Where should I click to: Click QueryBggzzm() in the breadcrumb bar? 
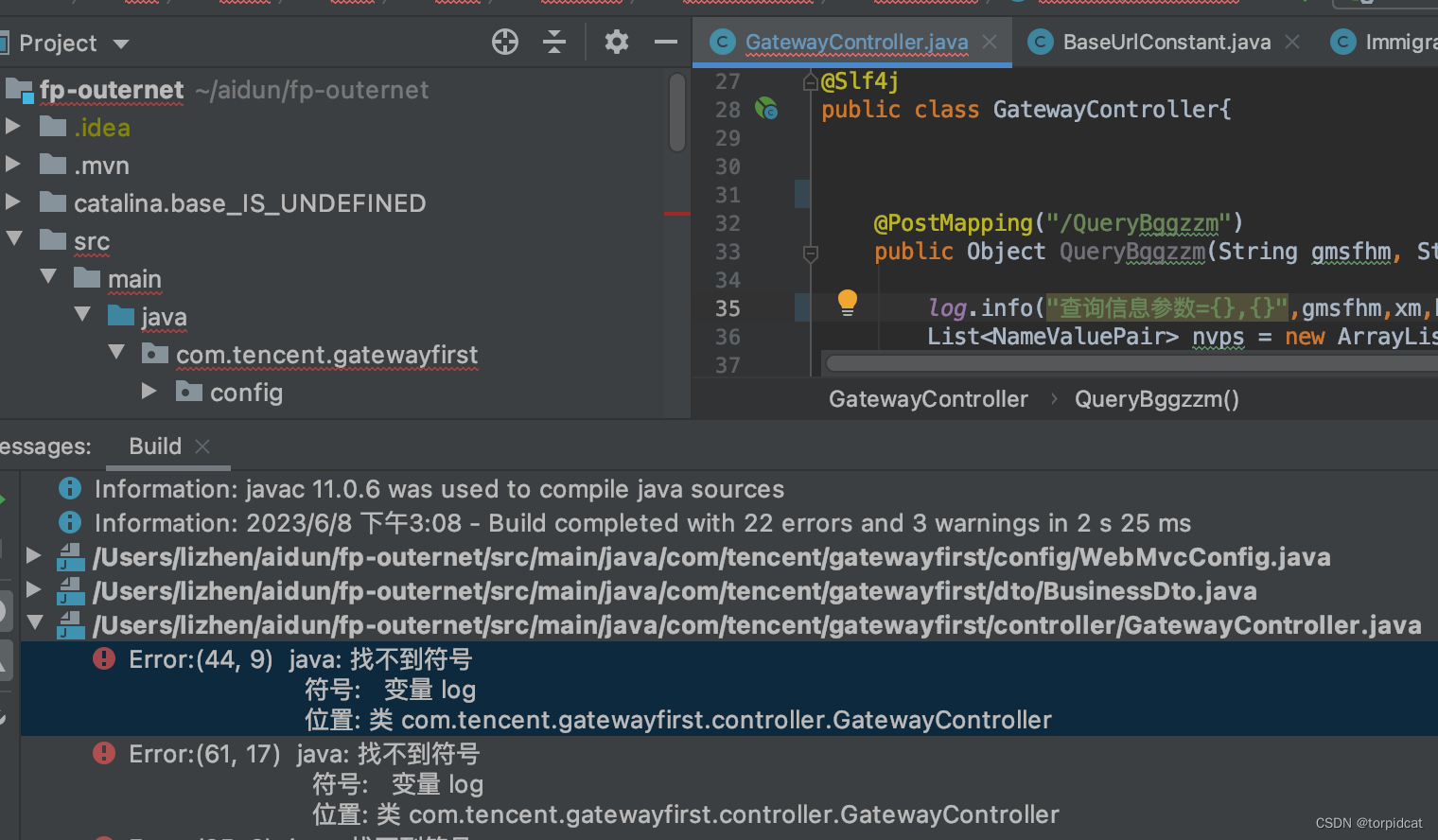tap(1156, 399)
